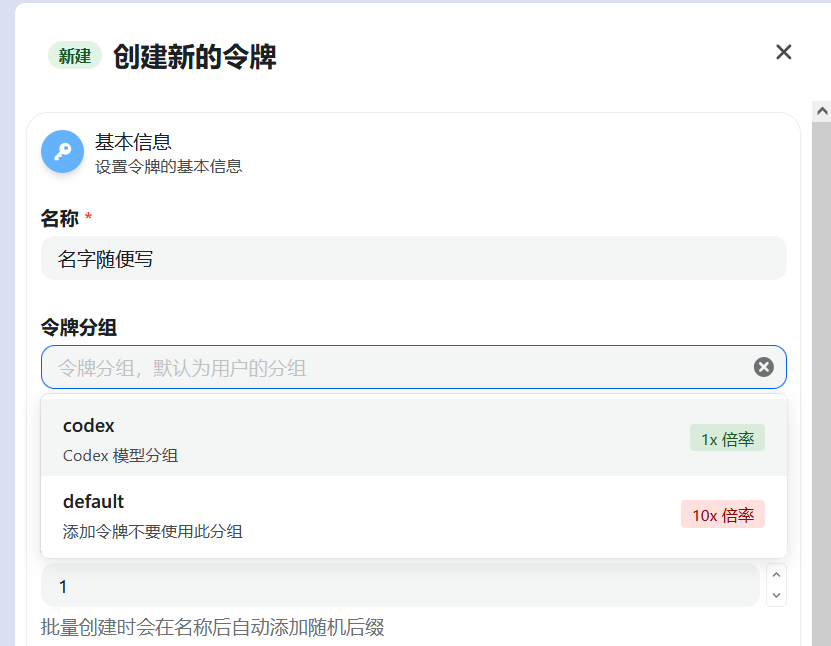Click the 名称 field label

(60, 217)
